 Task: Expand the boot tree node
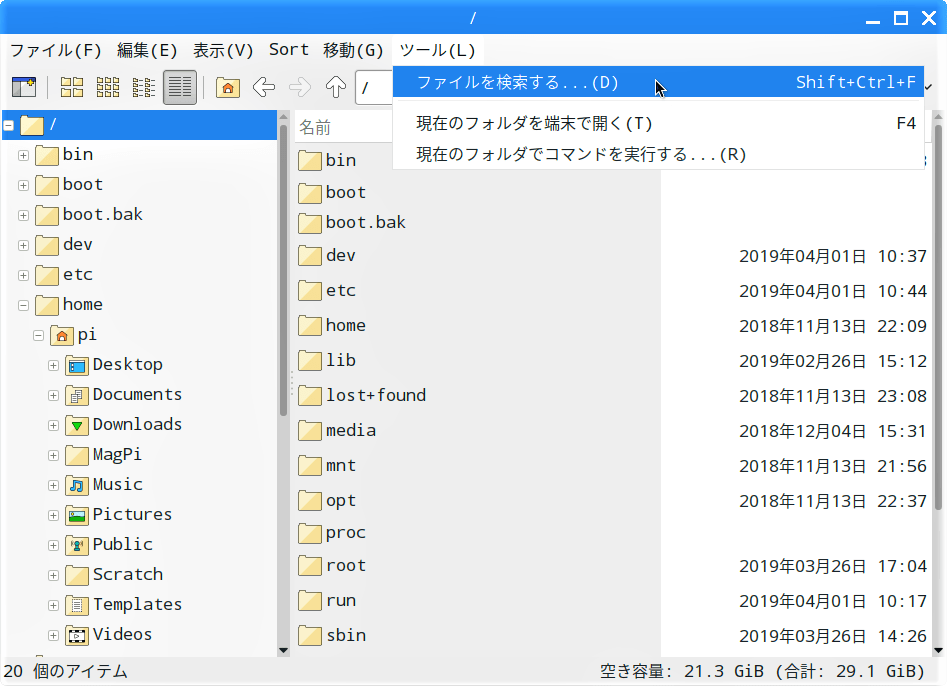[24, 185]
